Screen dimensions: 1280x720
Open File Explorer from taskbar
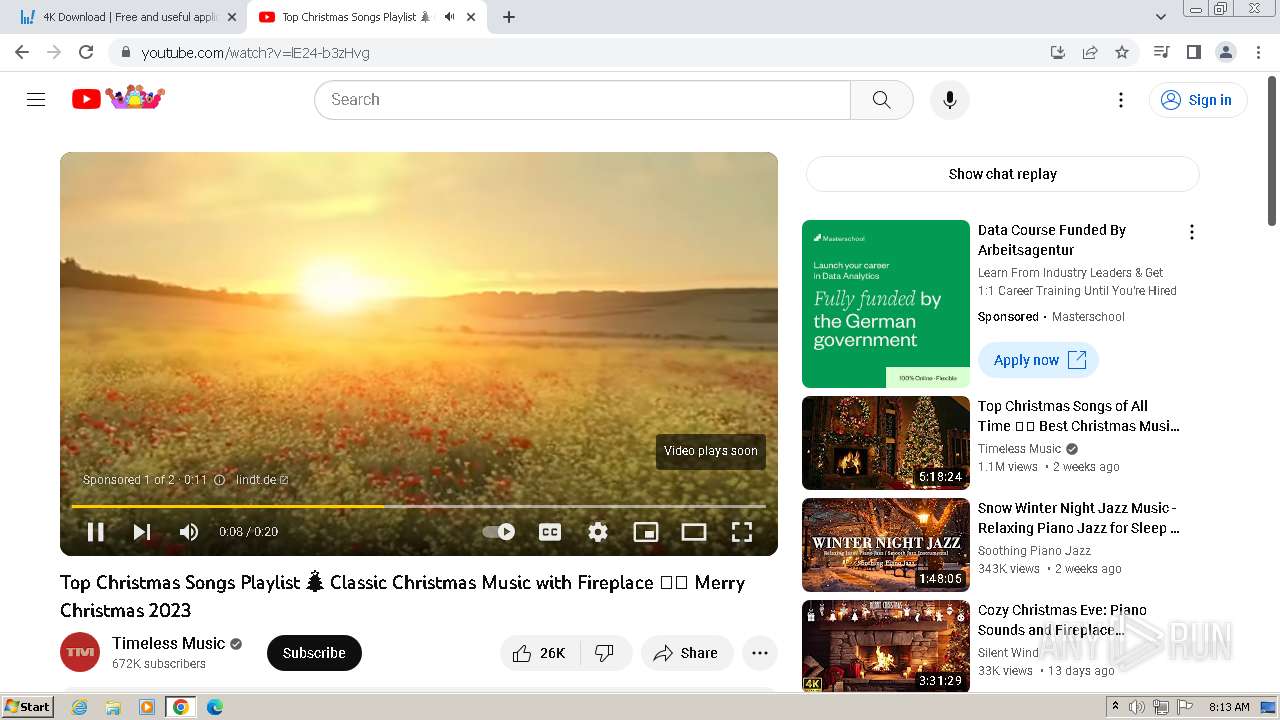pyautogui.click(x=113, y=707)
